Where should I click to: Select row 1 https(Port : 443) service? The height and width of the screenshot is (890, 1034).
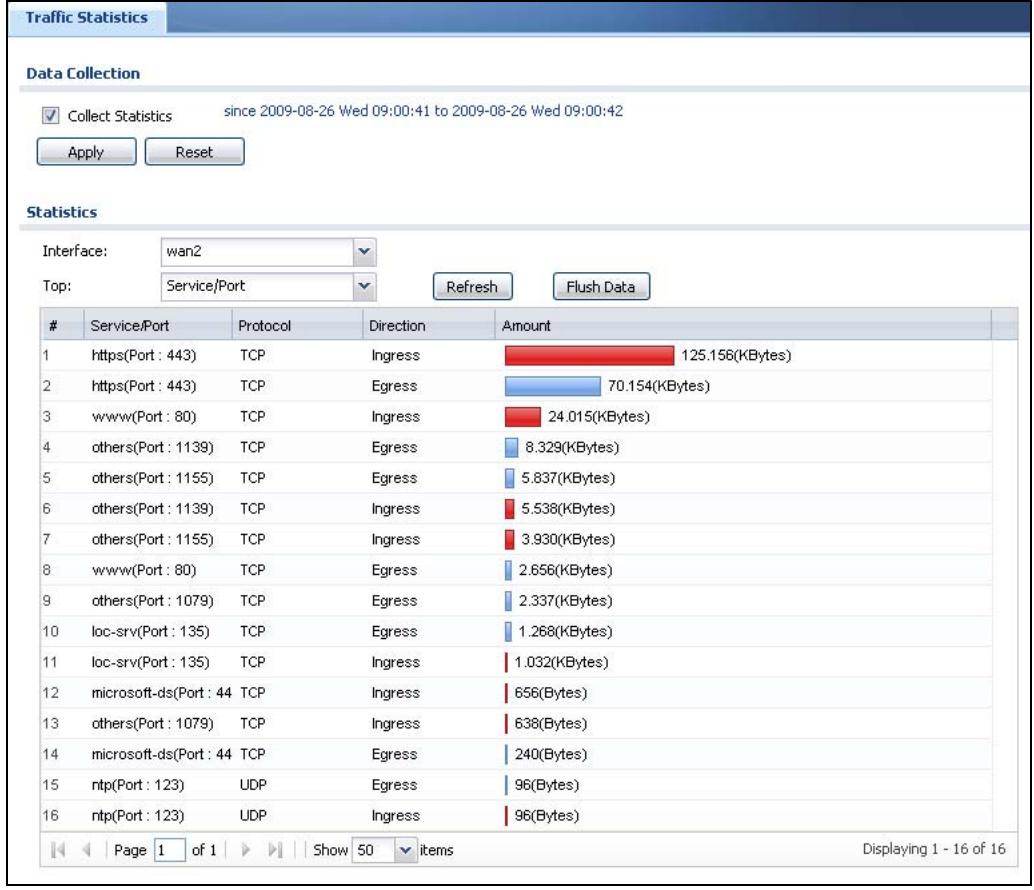coord(144,355)
